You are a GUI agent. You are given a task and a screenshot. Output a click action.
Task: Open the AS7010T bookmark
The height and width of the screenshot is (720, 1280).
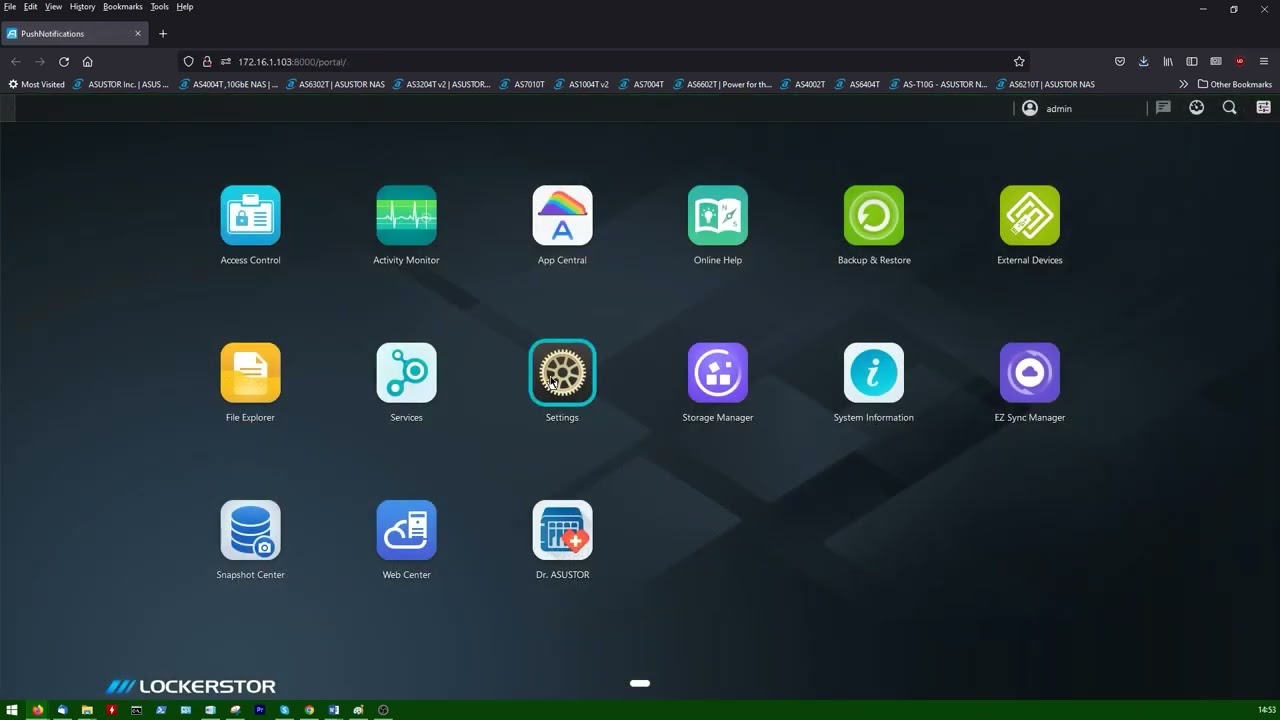pyautogui.click(x=522, y=84)
